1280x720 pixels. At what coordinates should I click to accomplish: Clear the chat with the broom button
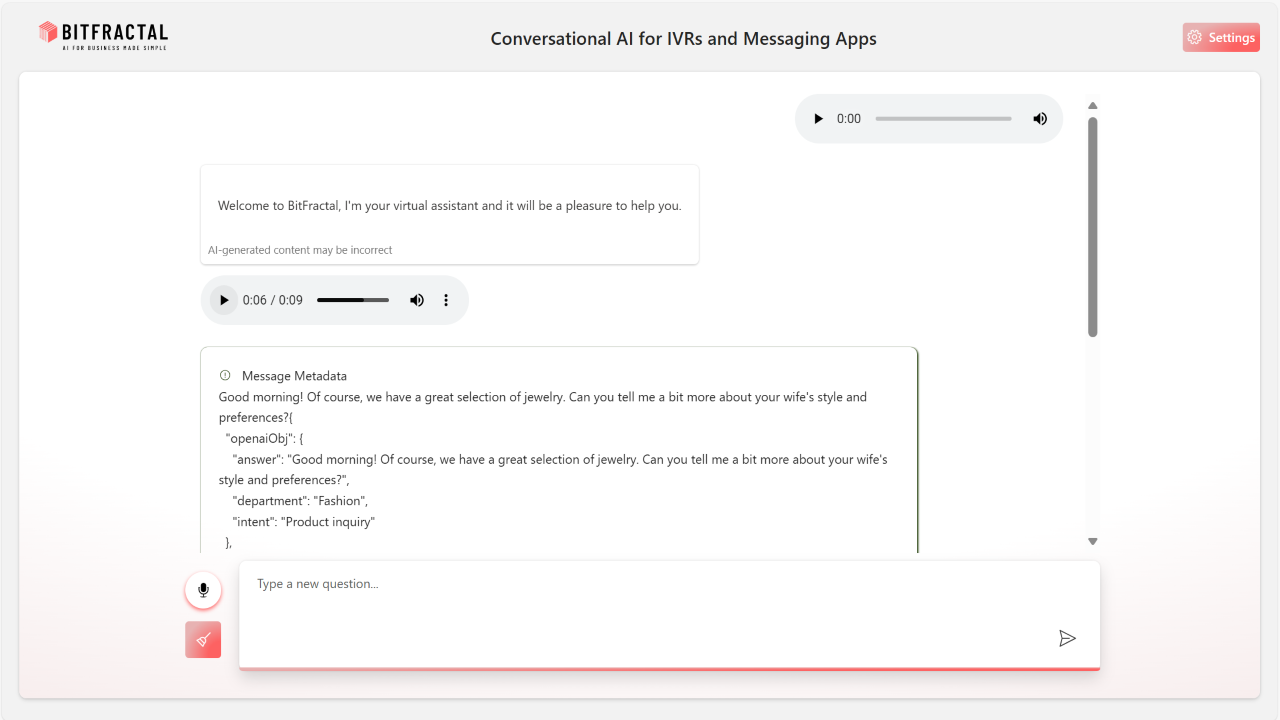coord(203,640)
